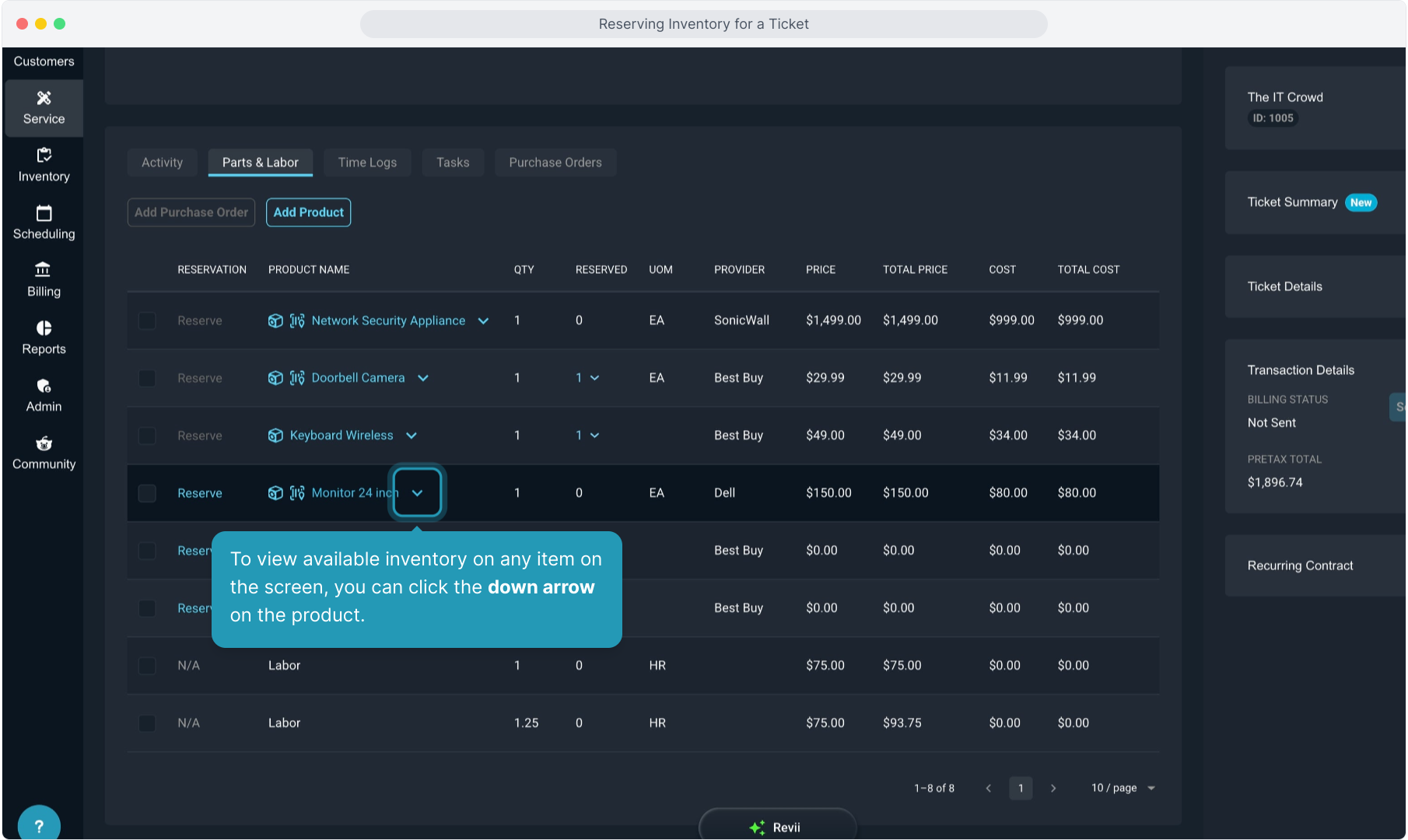
Task: Click the Add Product button
Action: pyautogui.click(x=308, y=212)
